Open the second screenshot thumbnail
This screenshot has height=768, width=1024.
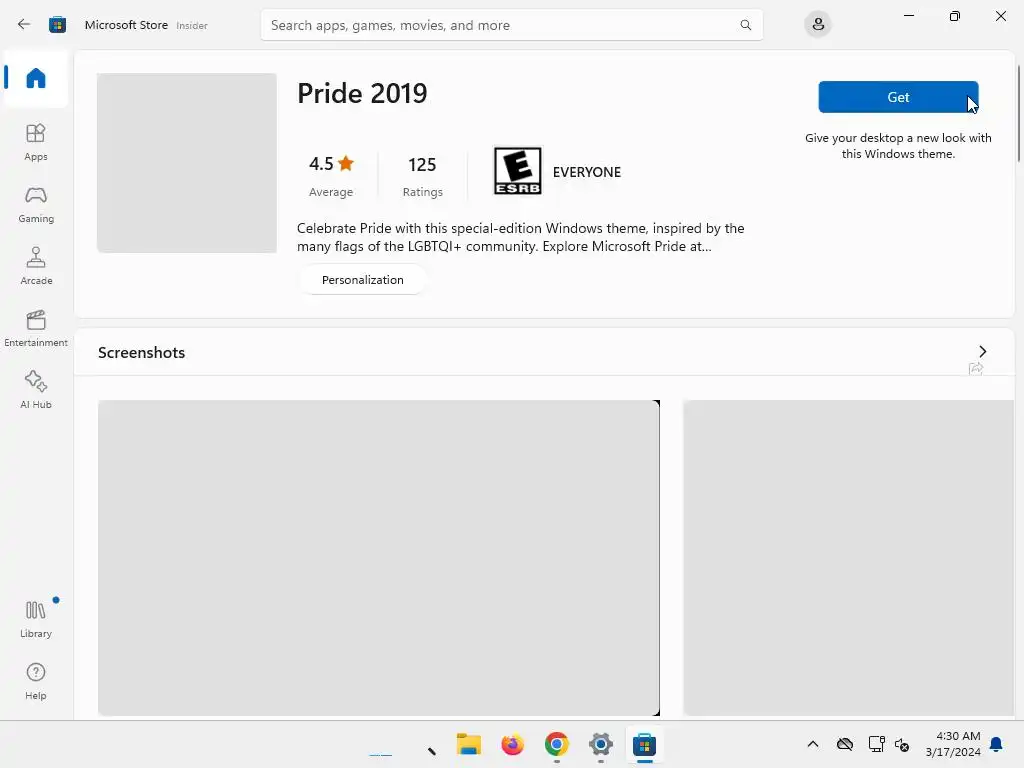pyautogui.click(x=848, y=558)
